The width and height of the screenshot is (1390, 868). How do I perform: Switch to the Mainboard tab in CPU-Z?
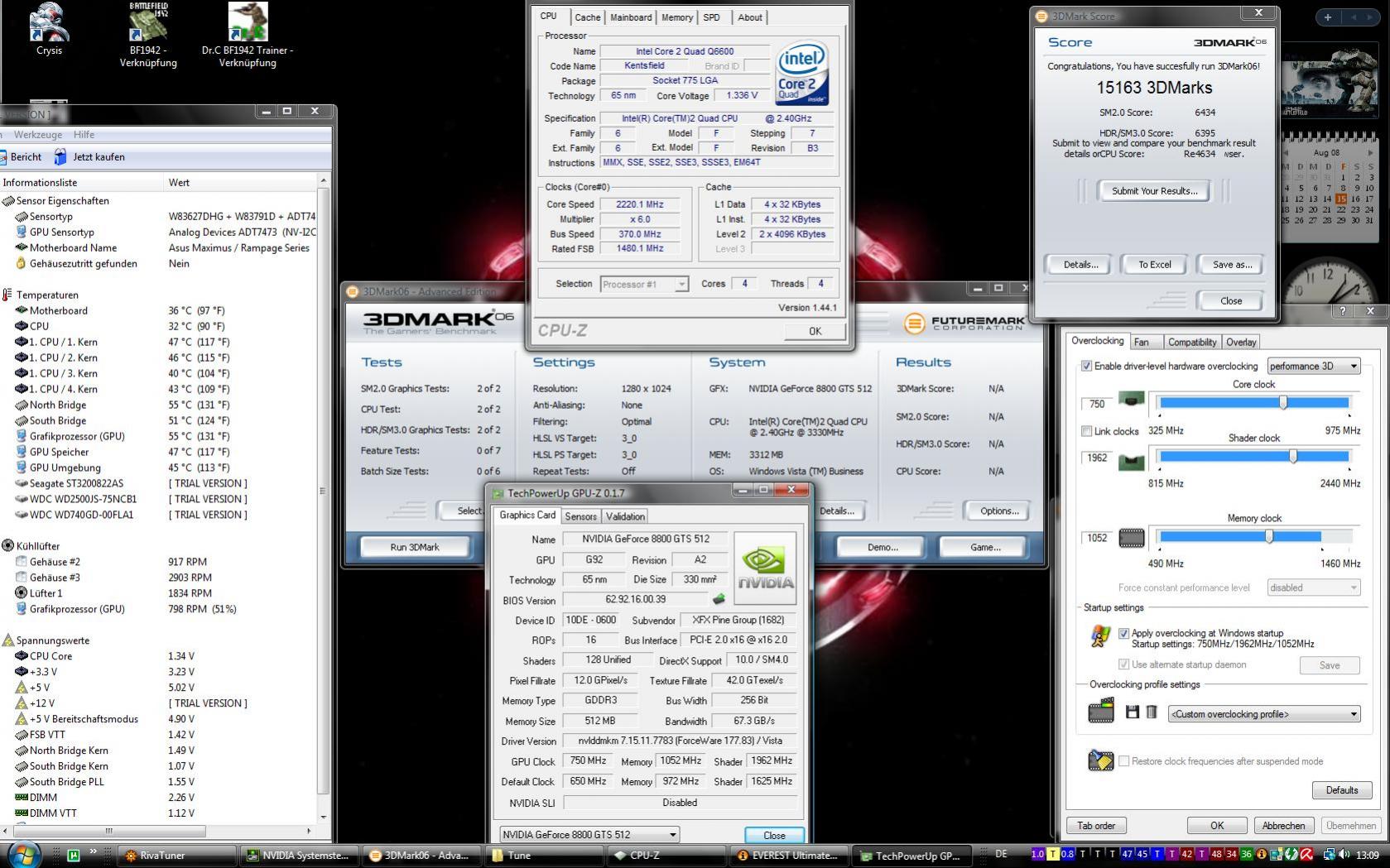(x=631, y=17)
